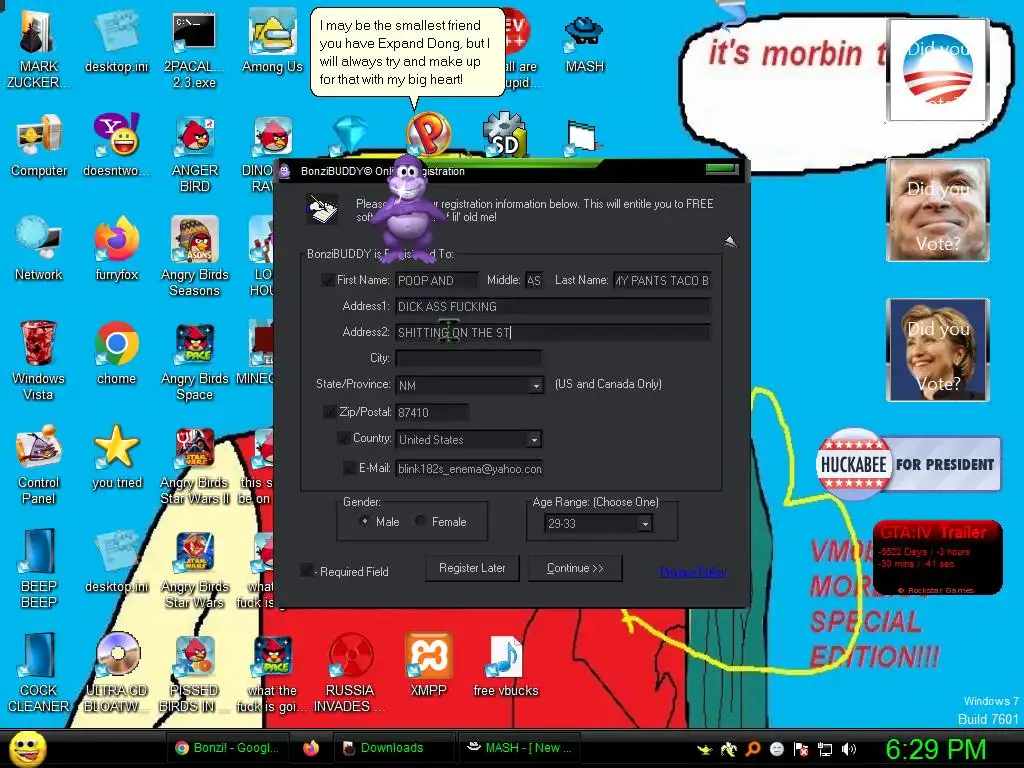This screenshot has width=1024, height=768.
Task: Open the PISSED BIRDS IN desktop icon
Action: [x=194, y=673]
